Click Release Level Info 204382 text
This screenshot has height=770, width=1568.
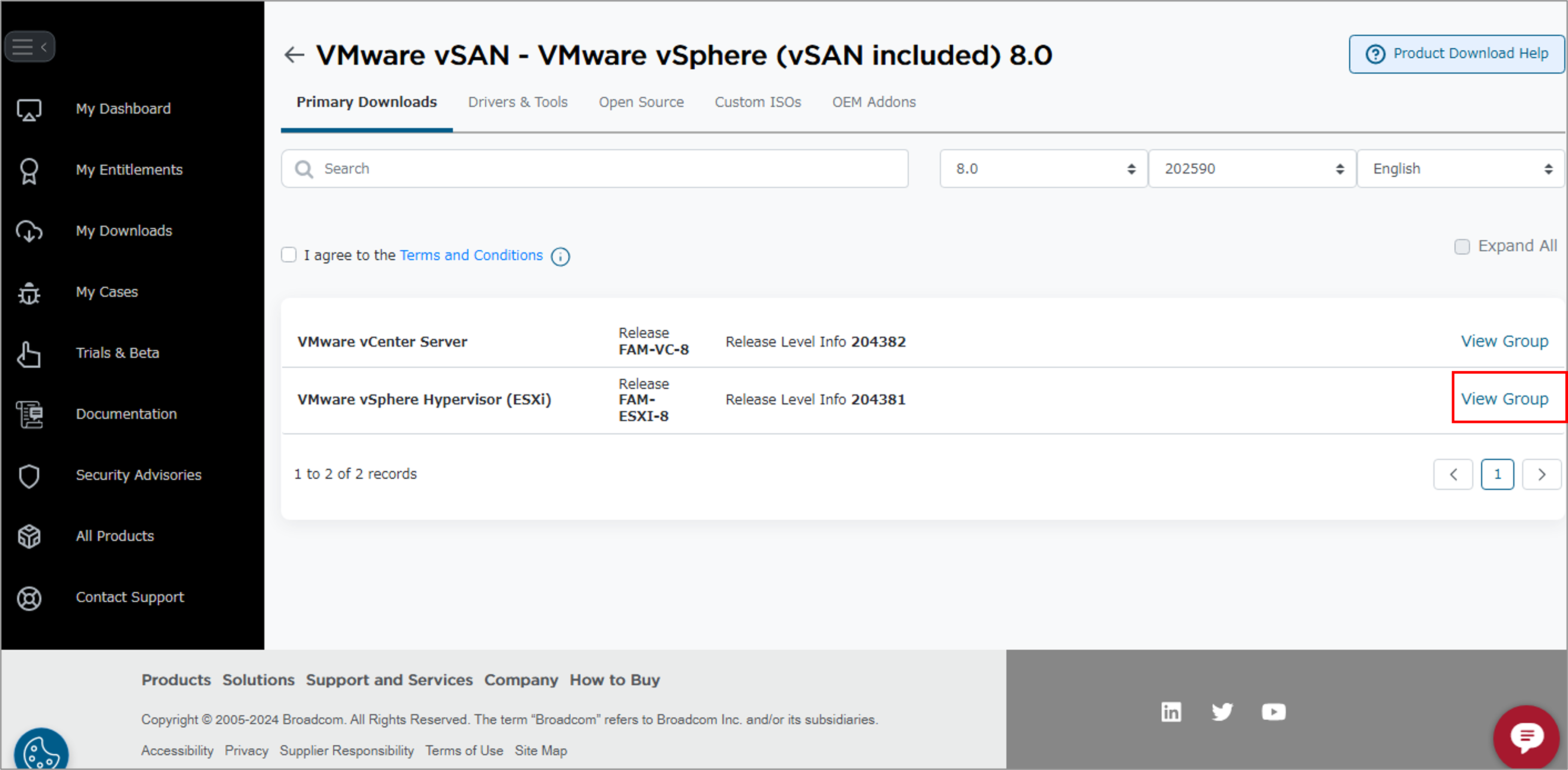816,342
